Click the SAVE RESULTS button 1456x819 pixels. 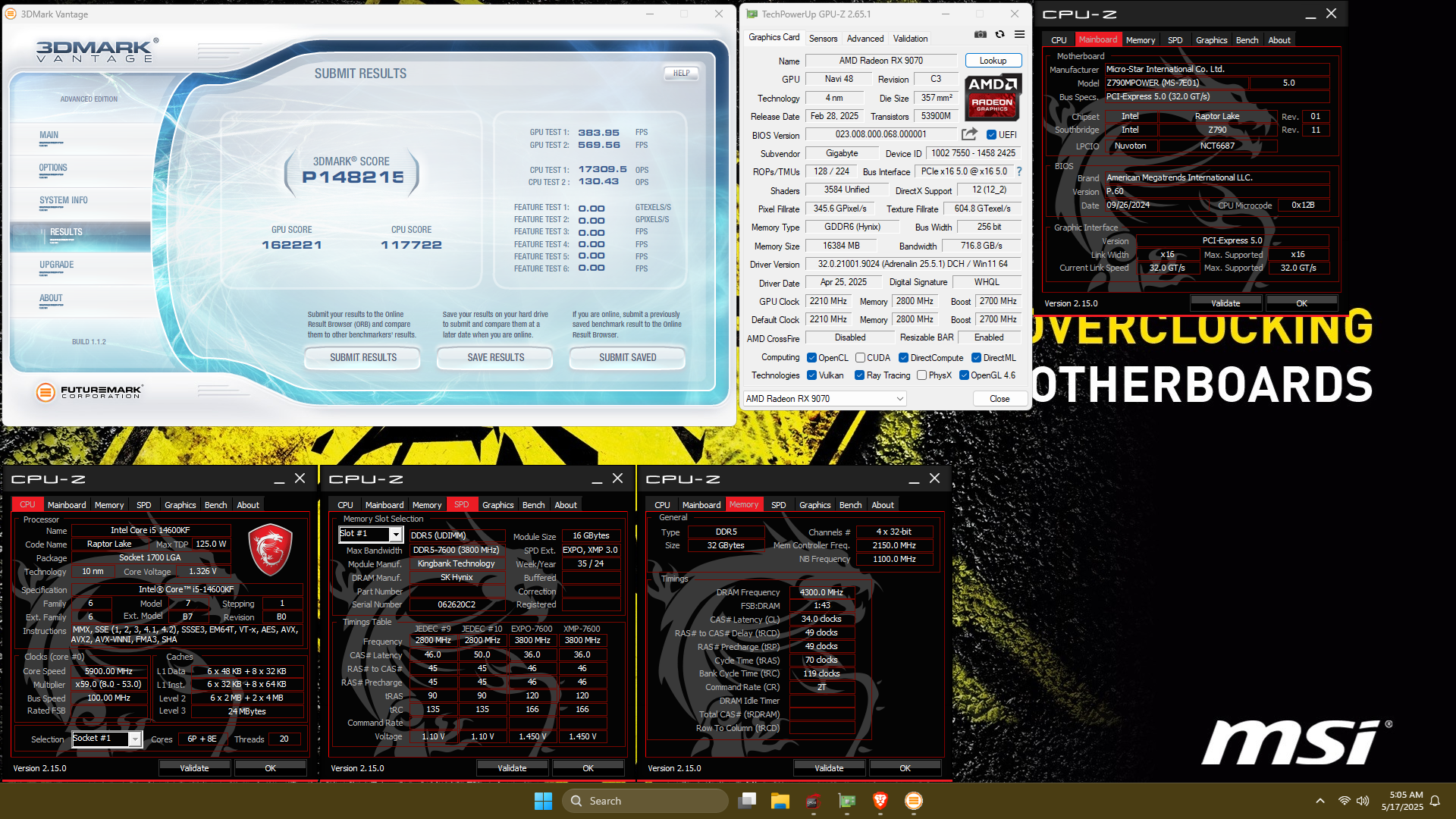click(495, 358)
